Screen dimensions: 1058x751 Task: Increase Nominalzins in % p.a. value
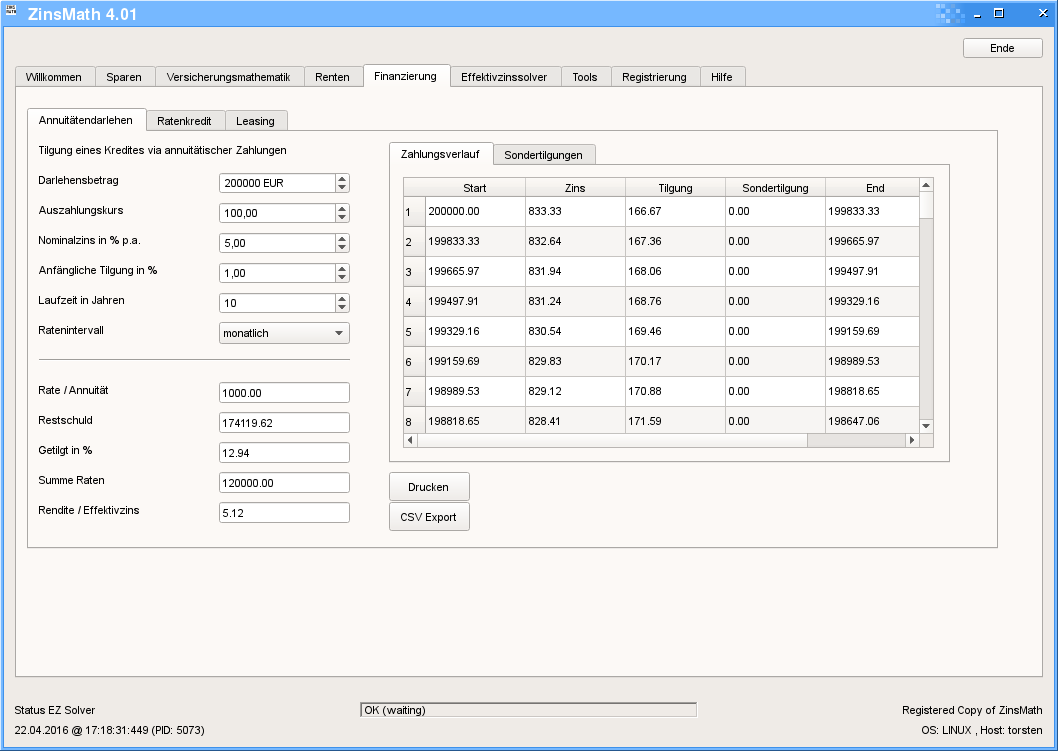click(342, 238)
